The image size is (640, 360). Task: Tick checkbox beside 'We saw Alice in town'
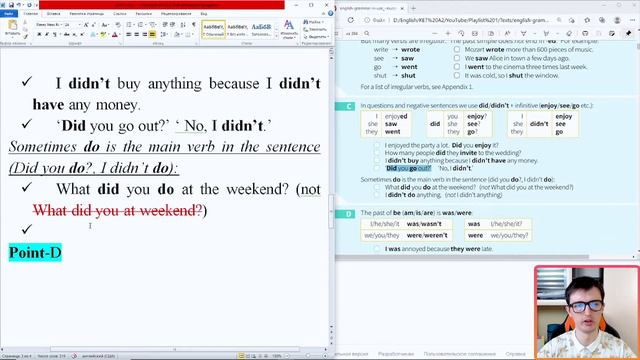point(456,58)
